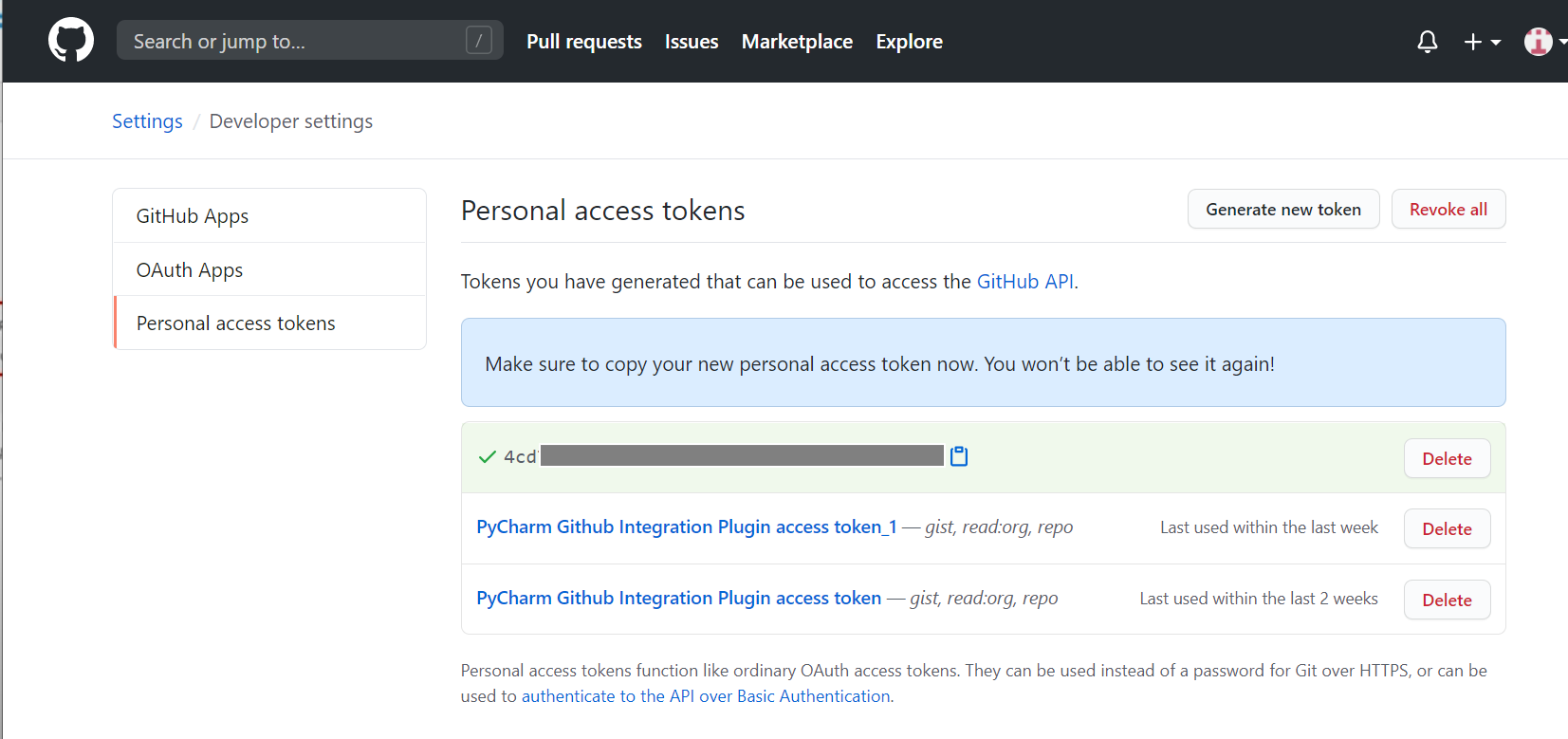Follow the GitHub API link
The image size is (1568, 739).
pos(1025,282)
